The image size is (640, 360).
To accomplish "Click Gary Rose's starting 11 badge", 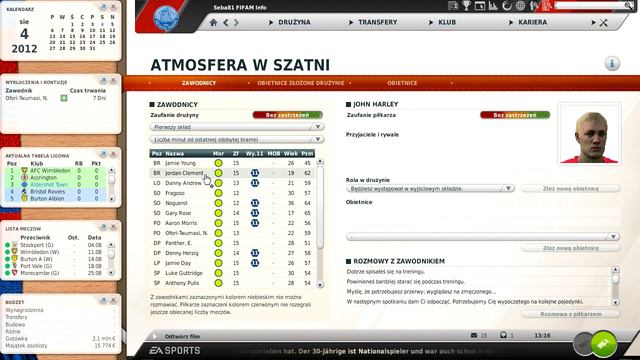I will click(x=255, y=213).
